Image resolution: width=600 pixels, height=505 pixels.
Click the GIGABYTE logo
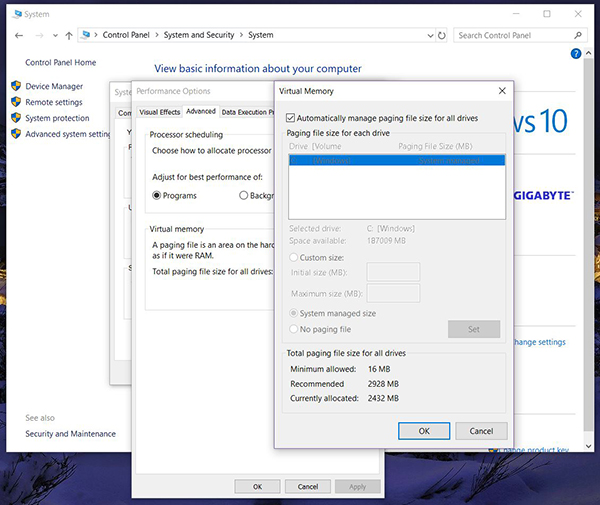(544, 195)
